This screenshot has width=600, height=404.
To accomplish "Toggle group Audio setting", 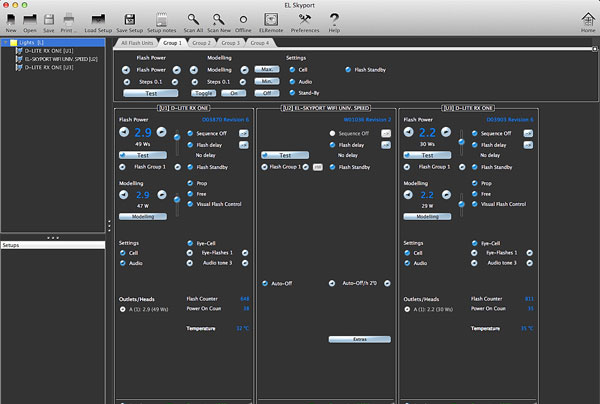I will coord(292,81).
